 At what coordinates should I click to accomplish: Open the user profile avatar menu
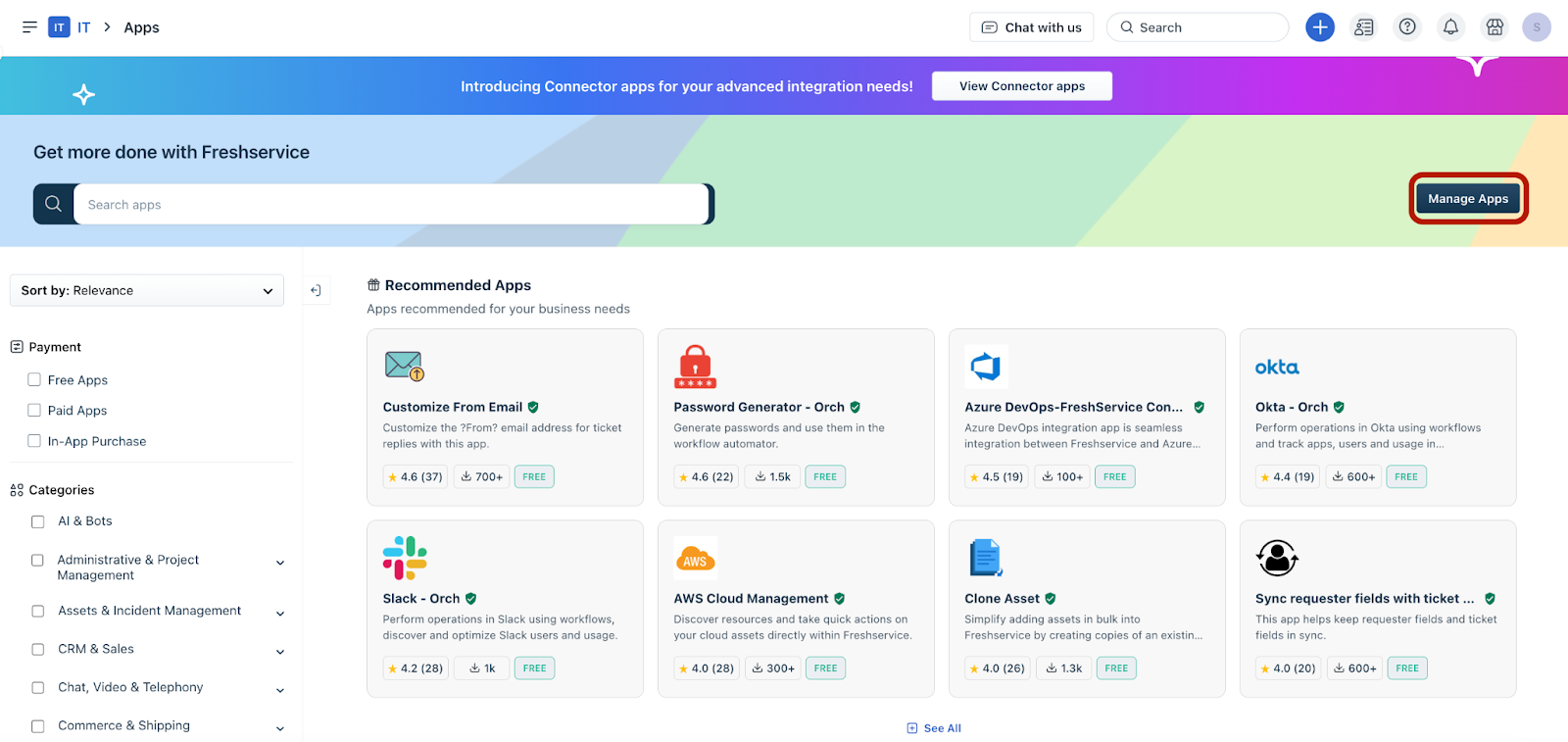pos(1537,27)
